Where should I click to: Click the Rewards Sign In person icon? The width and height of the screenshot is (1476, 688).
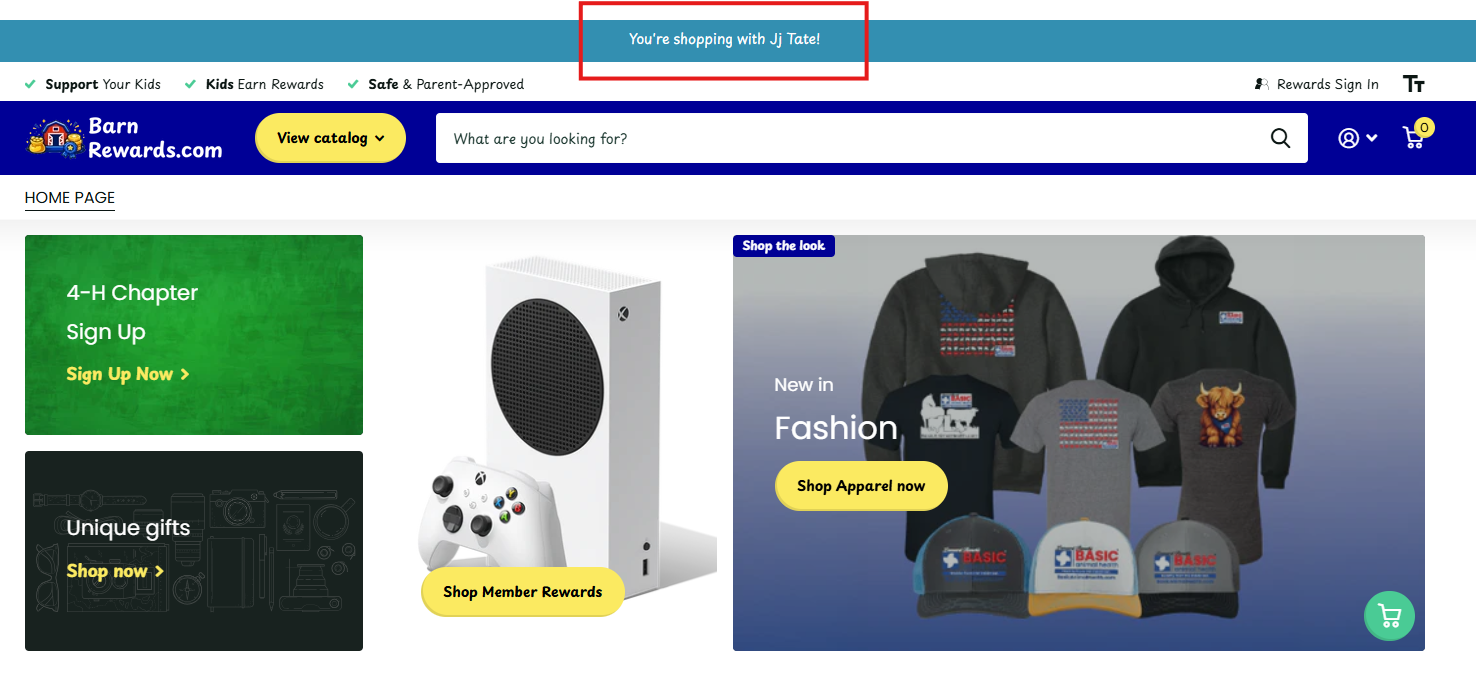(x=1262, y=84)
